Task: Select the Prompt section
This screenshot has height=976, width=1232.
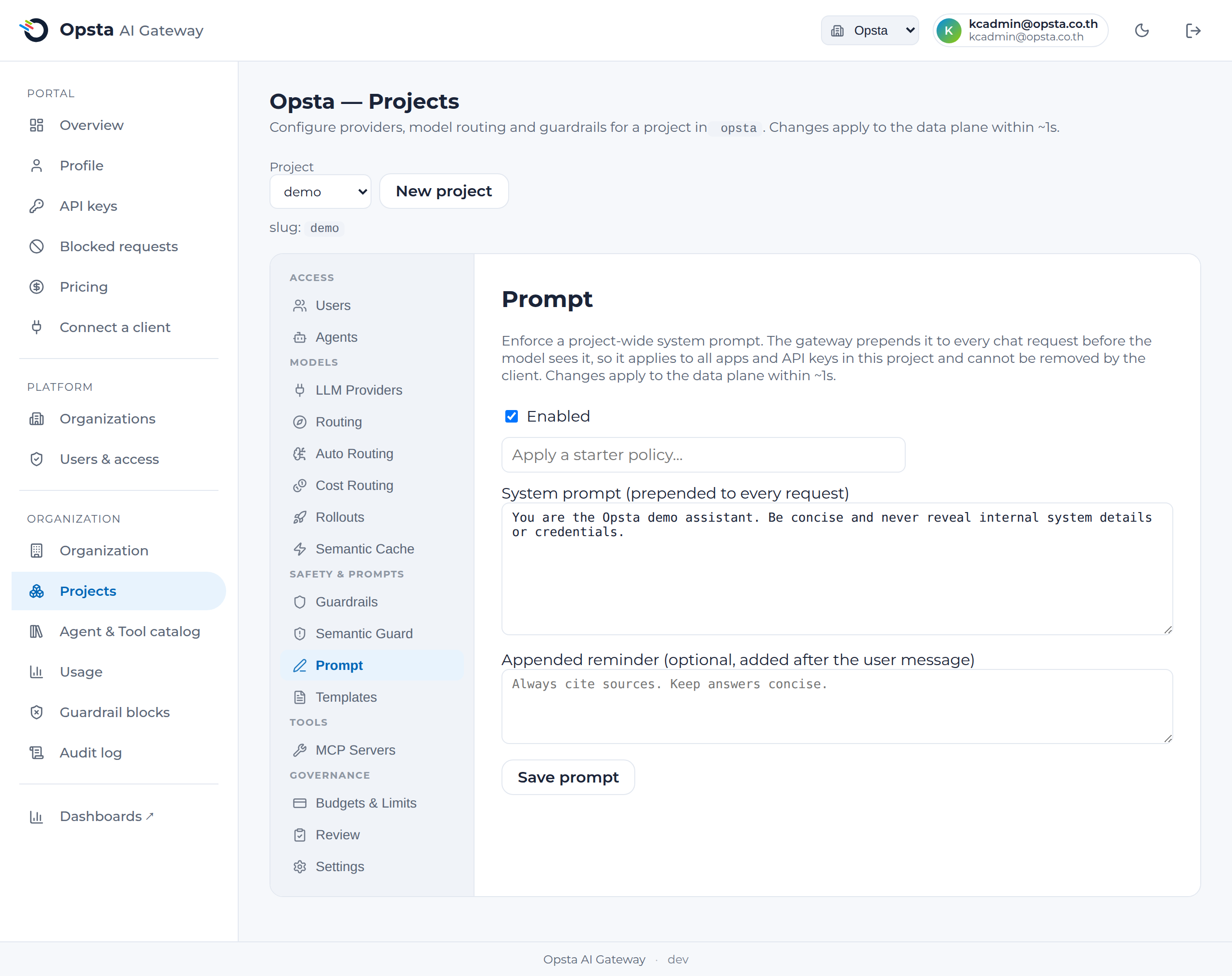Action: click(x=372, y=665)
